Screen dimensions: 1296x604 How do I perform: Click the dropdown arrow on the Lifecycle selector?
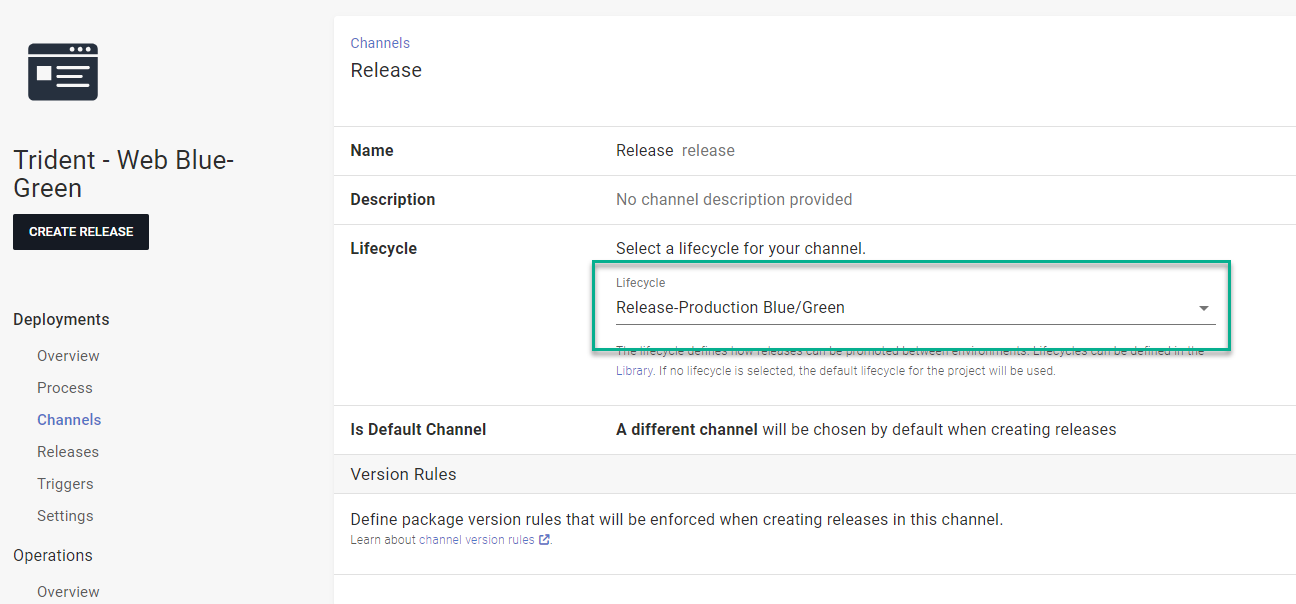click(x=1203, y=308)
